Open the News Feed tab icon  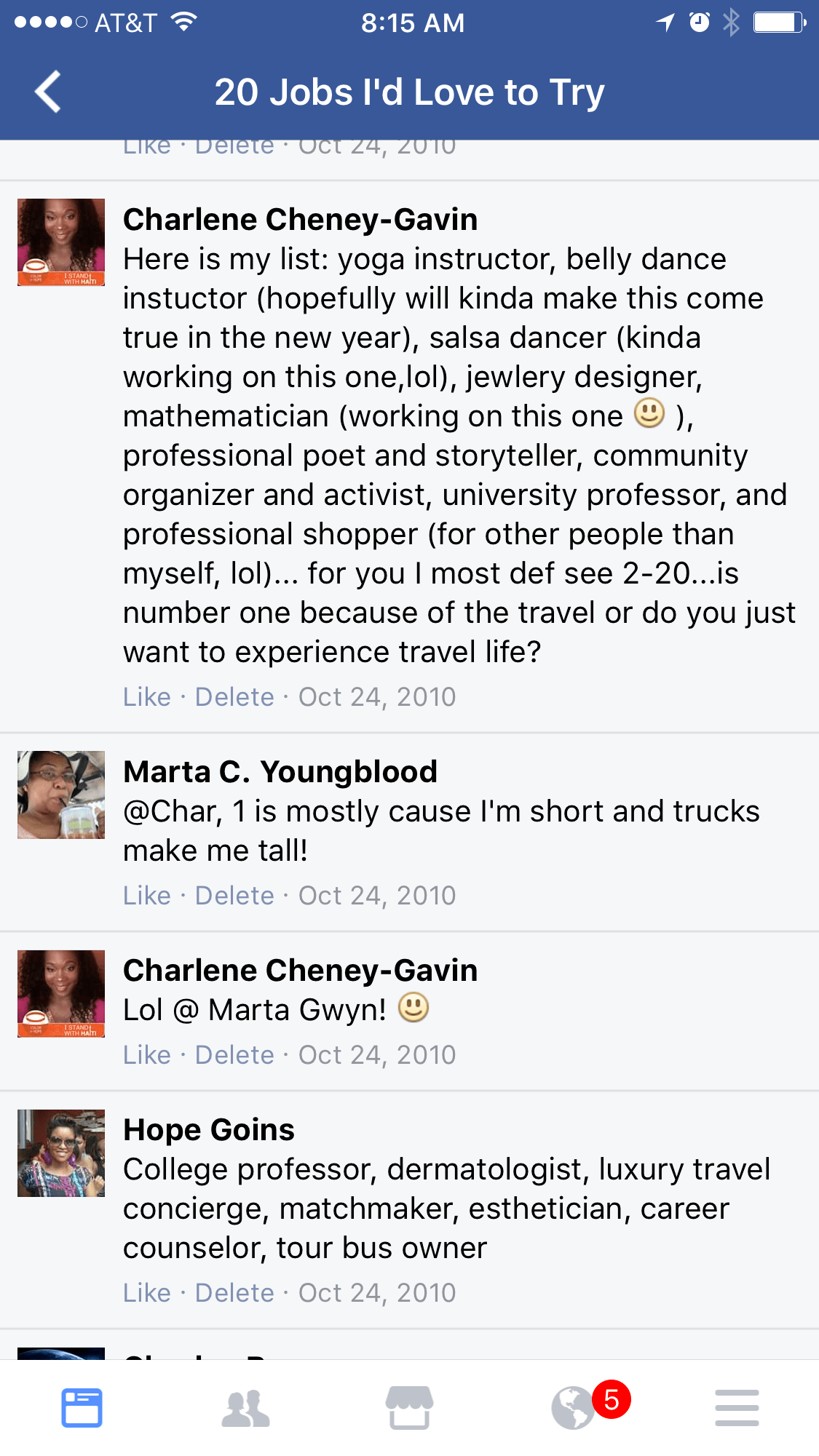click(82, 1407)
